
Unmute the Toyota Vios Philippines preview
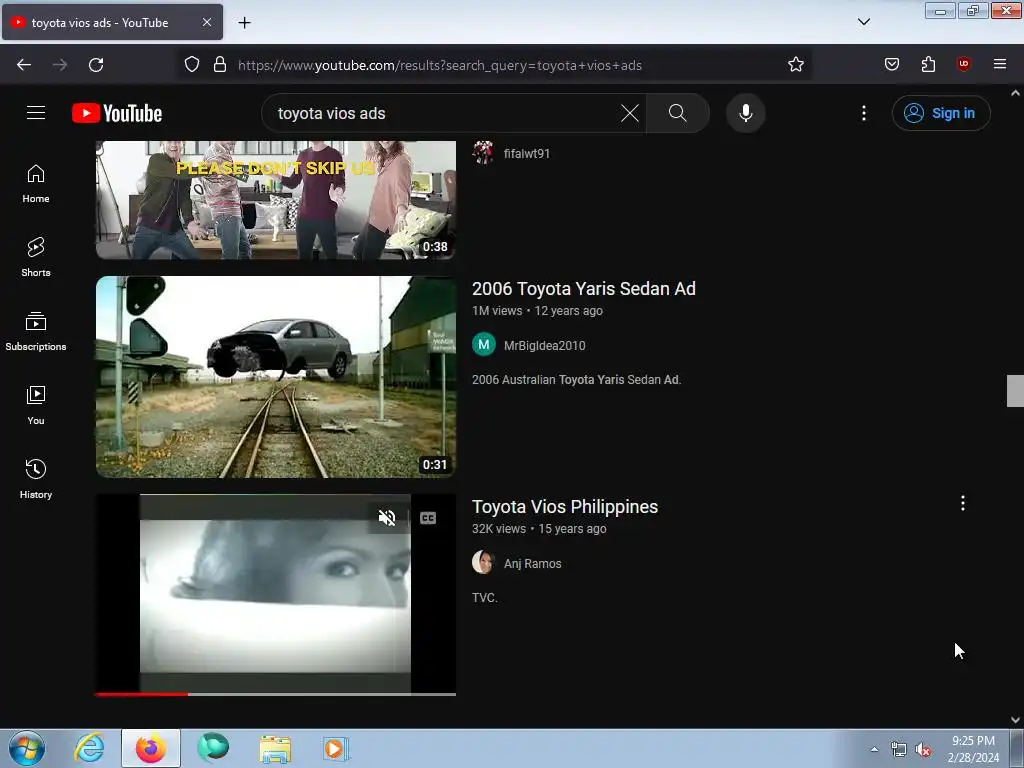point(387,518)
